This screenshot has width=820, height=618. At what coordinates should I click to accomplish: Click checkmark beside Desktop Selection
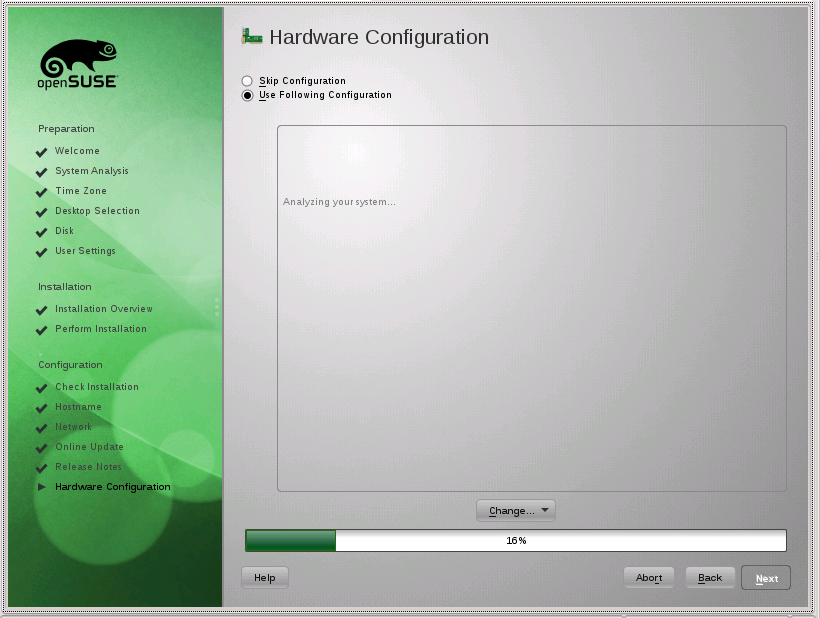41,212
